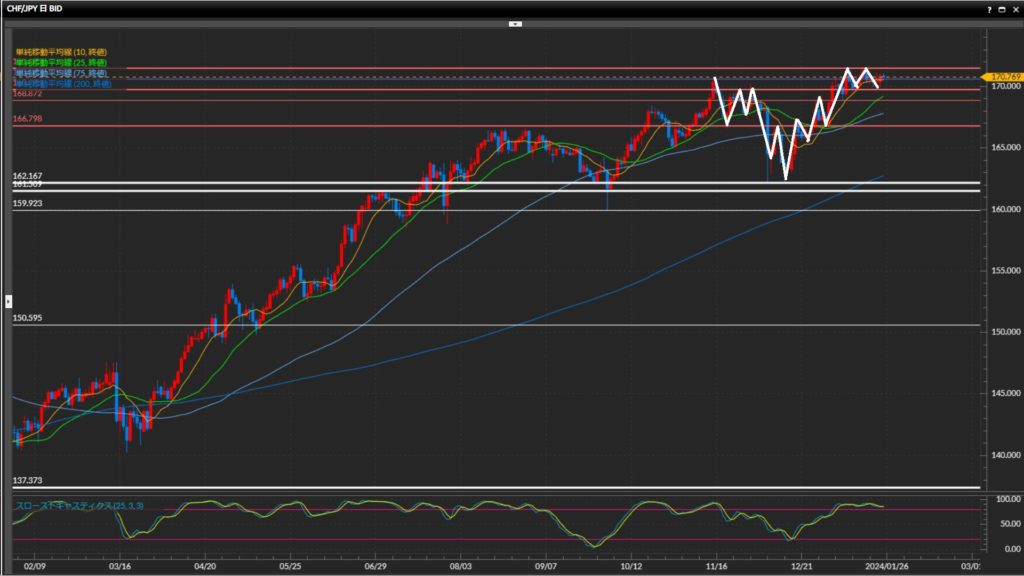
Task: Select the 150.595 horizontal line label
Action: click(27, 318)
